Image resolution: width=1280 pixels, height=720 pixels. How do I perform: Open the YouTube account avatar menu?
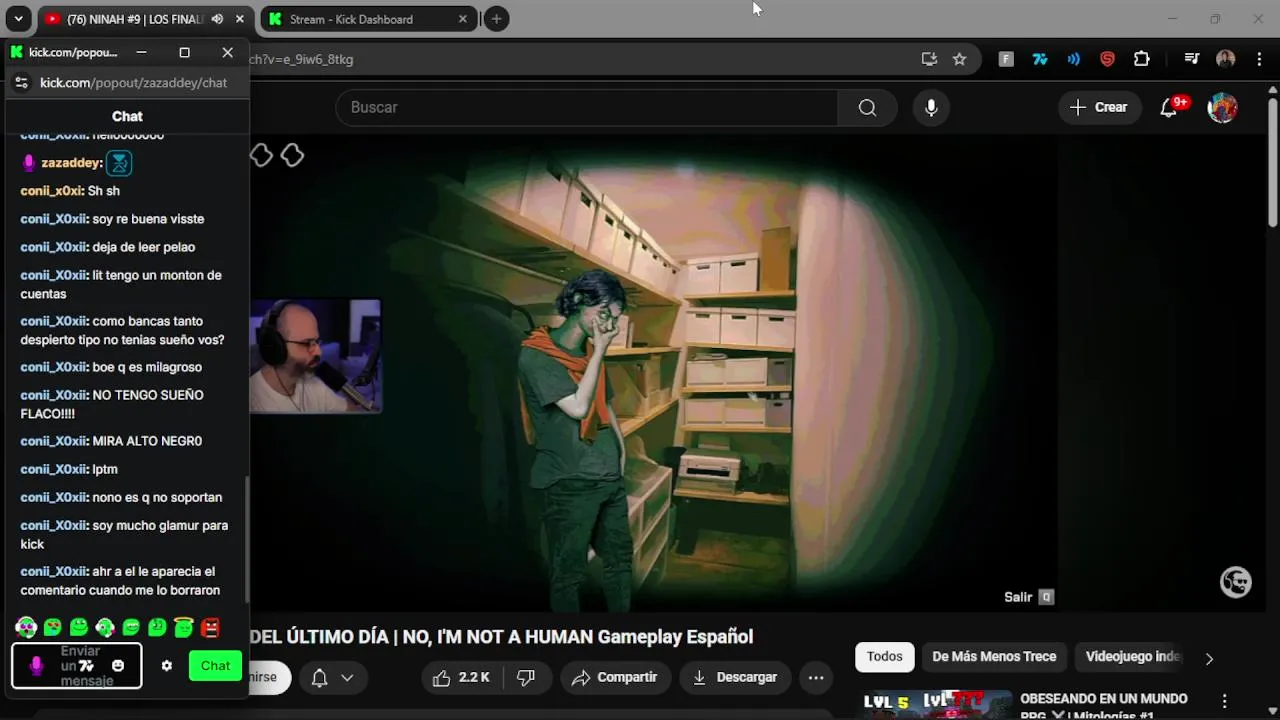pos(1222,107)
